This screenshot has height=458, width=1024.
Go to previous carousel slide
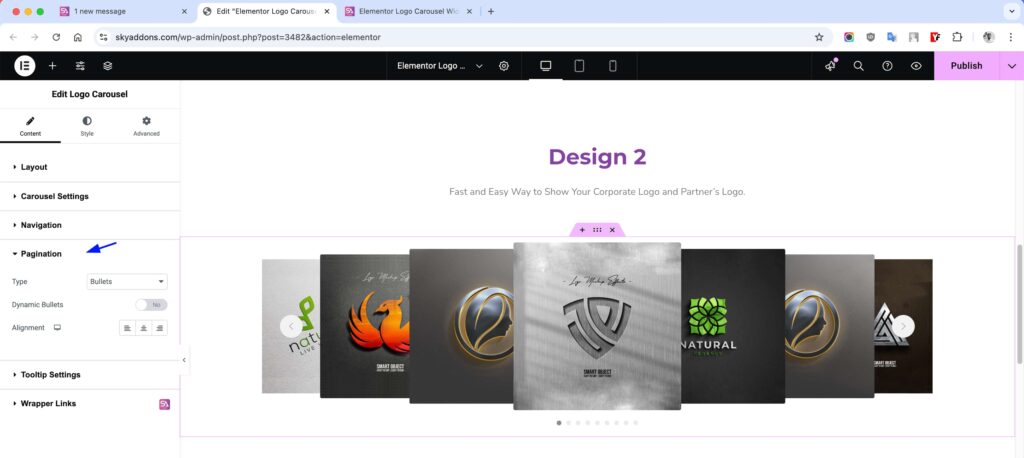click(291, 326)
